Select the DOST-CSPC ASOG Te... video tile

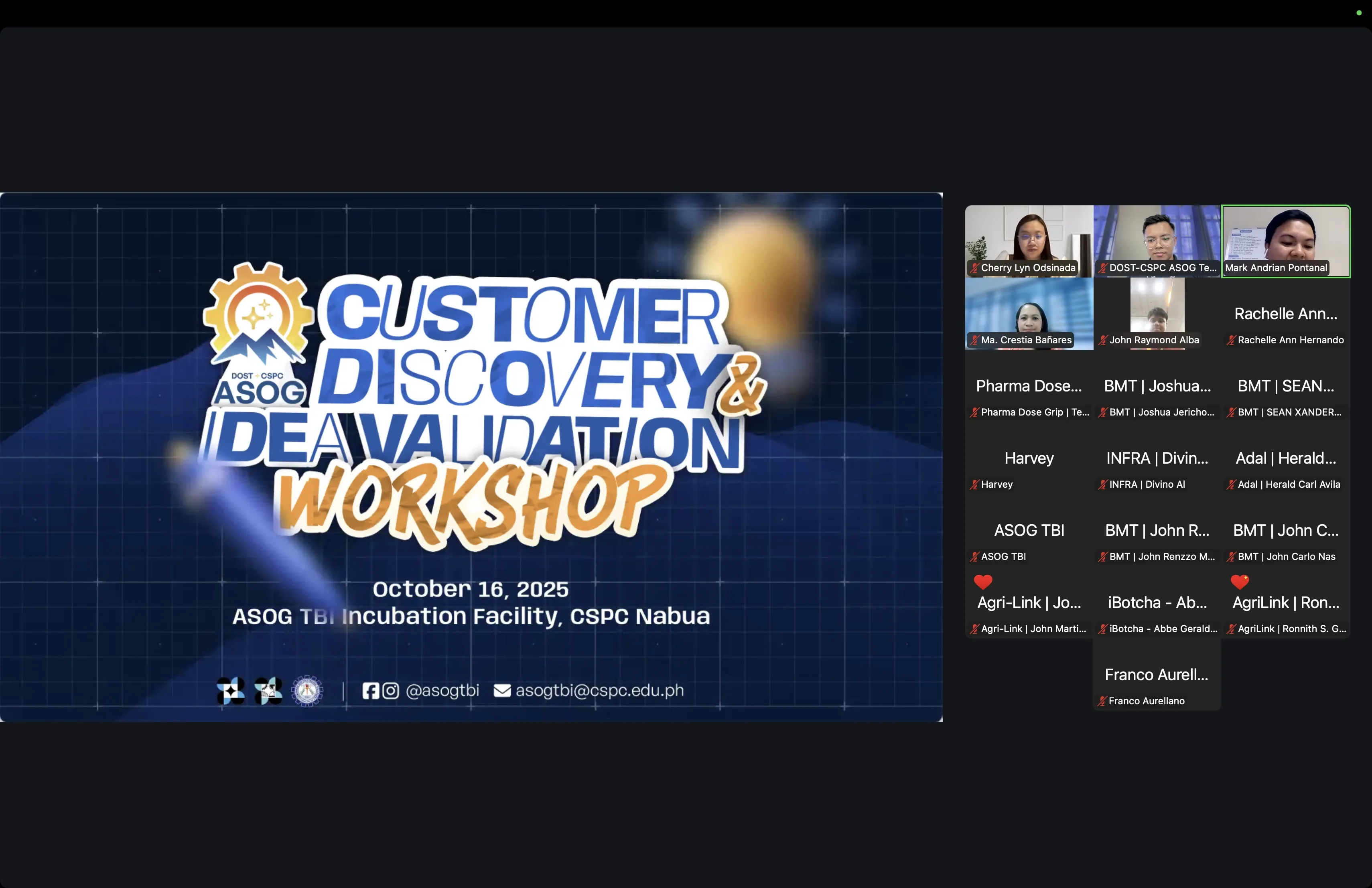point(1157,241)
